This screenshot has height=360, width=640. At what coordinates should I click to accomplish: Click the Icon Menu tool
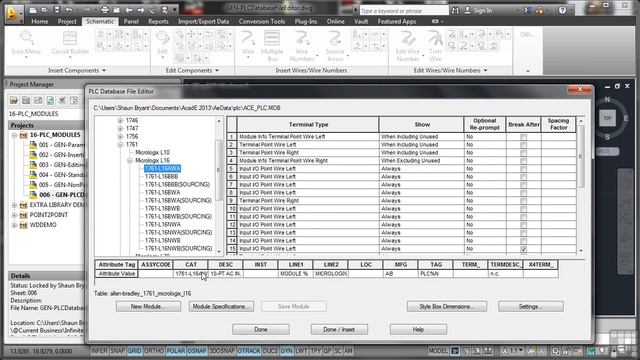point(26,43)
